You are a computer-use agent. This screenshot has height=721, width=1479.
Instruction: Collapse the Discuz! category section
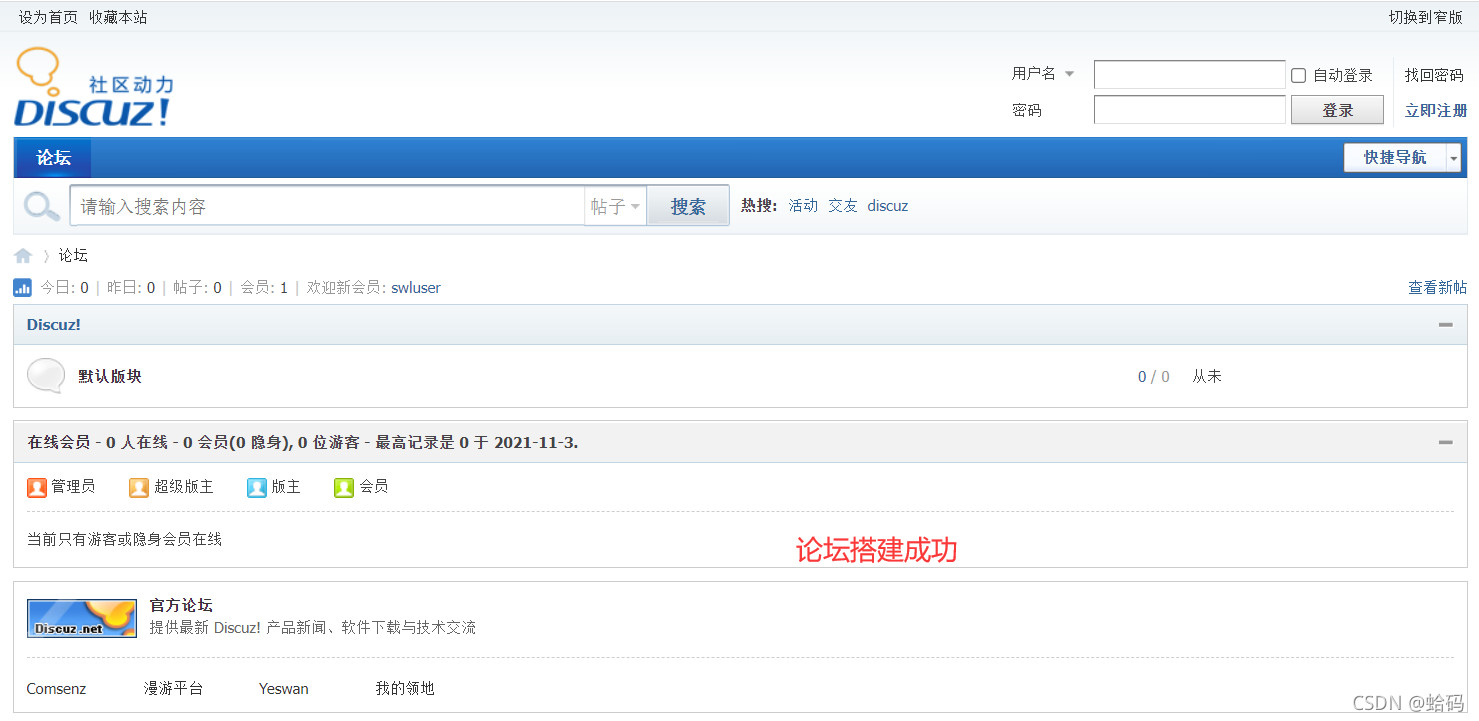(x=1445, y=325)
